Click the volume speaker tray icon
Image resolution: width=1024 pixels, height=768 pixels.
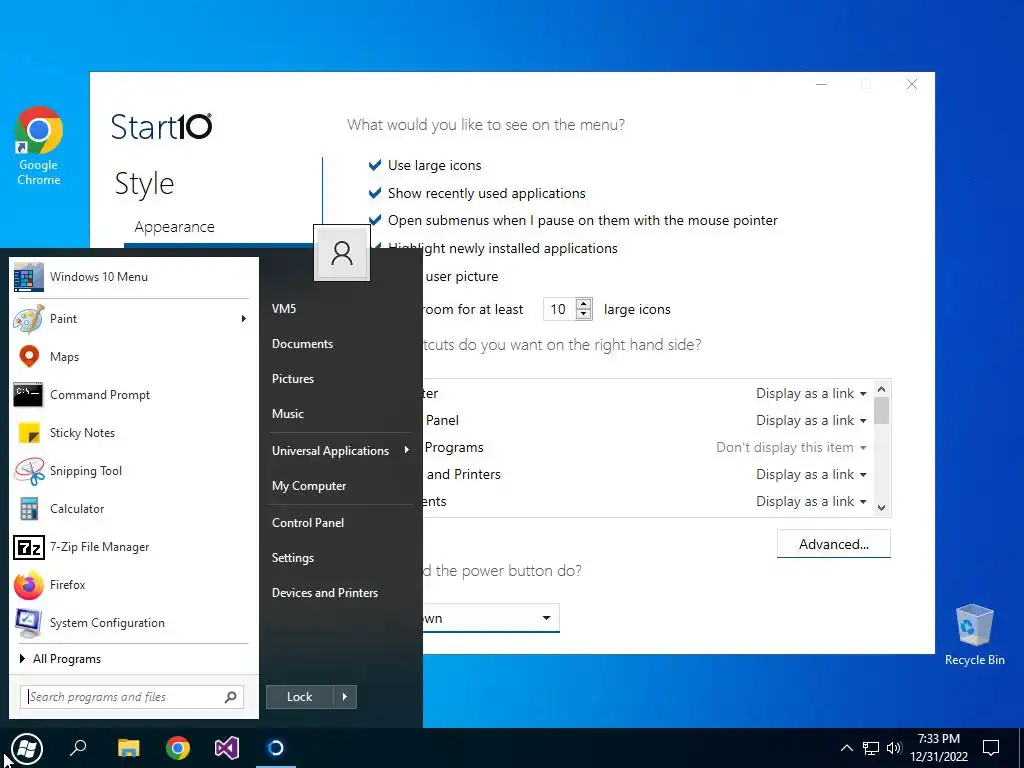(x=894, y=748)
